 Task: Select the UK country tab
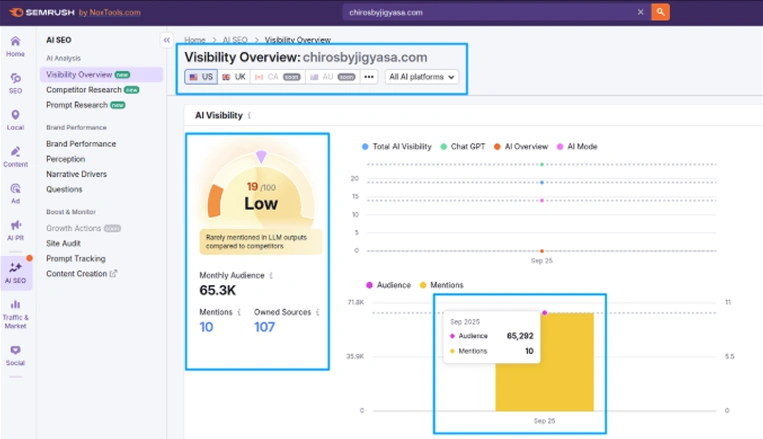(x=234, y=77)
